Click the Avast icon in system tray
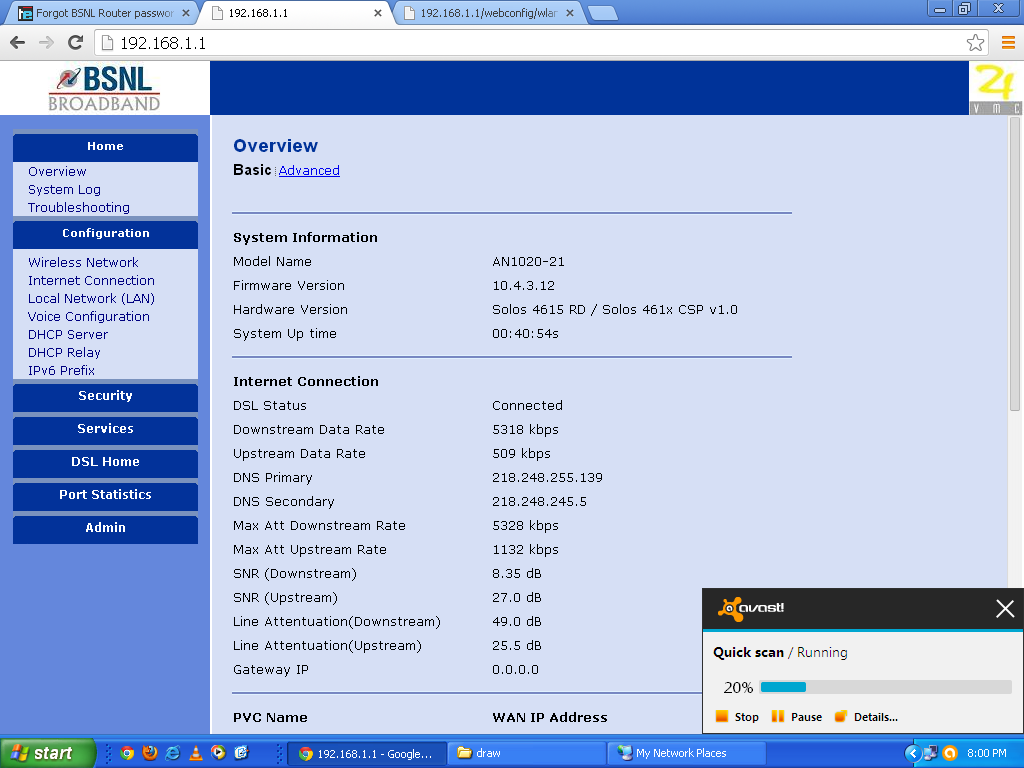Screen dimensions: 1024x768 tap(950, 753)
